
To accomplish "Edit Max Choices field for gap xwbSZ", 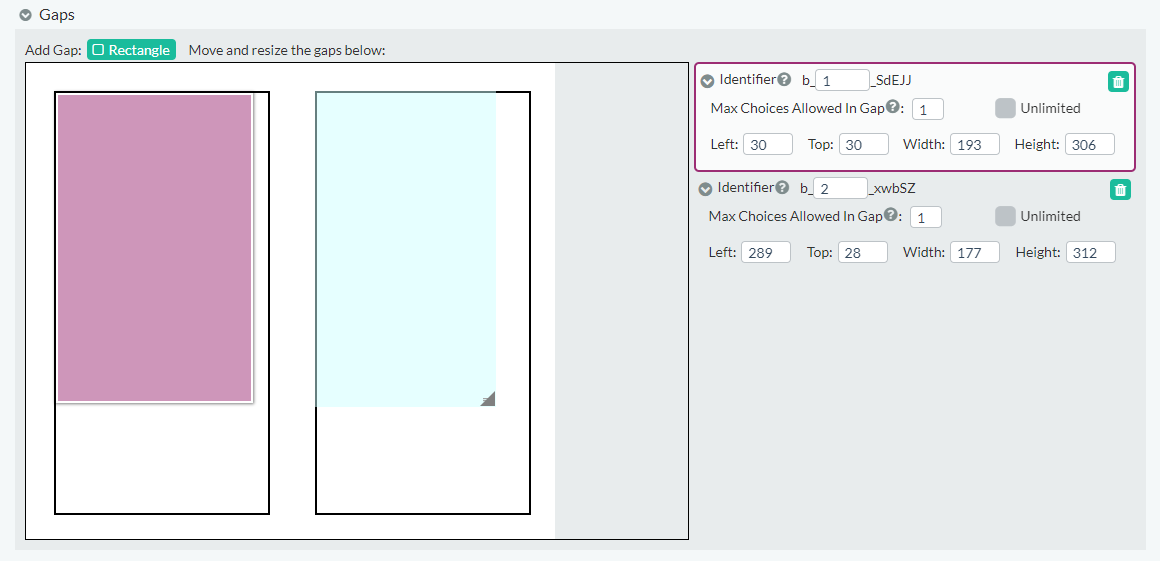I will (x=925, y=217).
